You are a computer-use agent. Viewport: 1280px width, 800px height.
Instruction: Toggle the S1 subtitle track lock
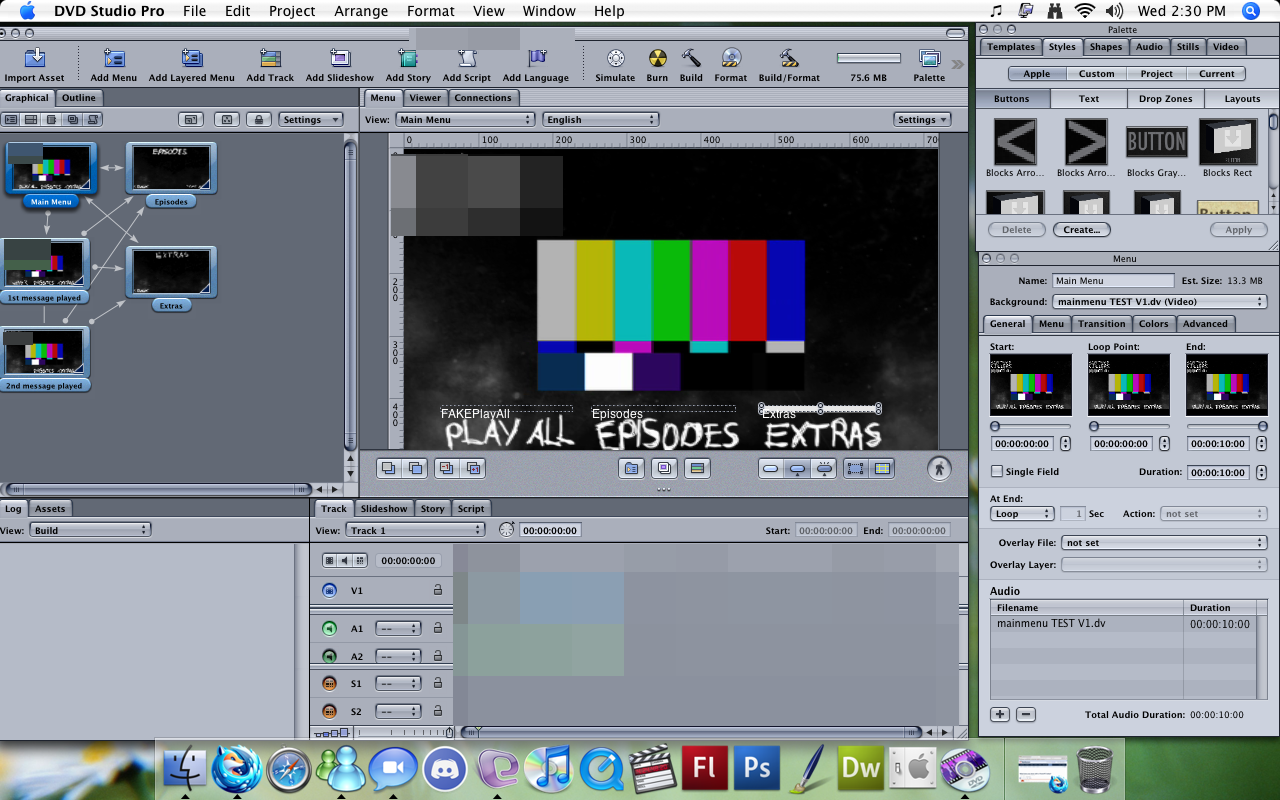click(437, 683)
